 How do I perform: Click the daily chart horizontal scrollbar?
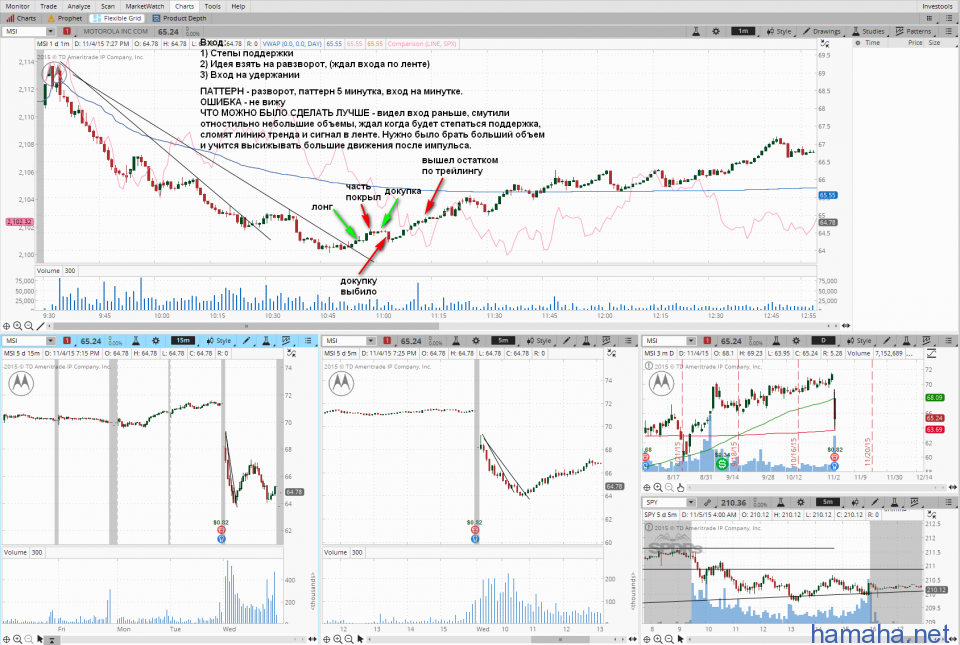tap(816, 488)
